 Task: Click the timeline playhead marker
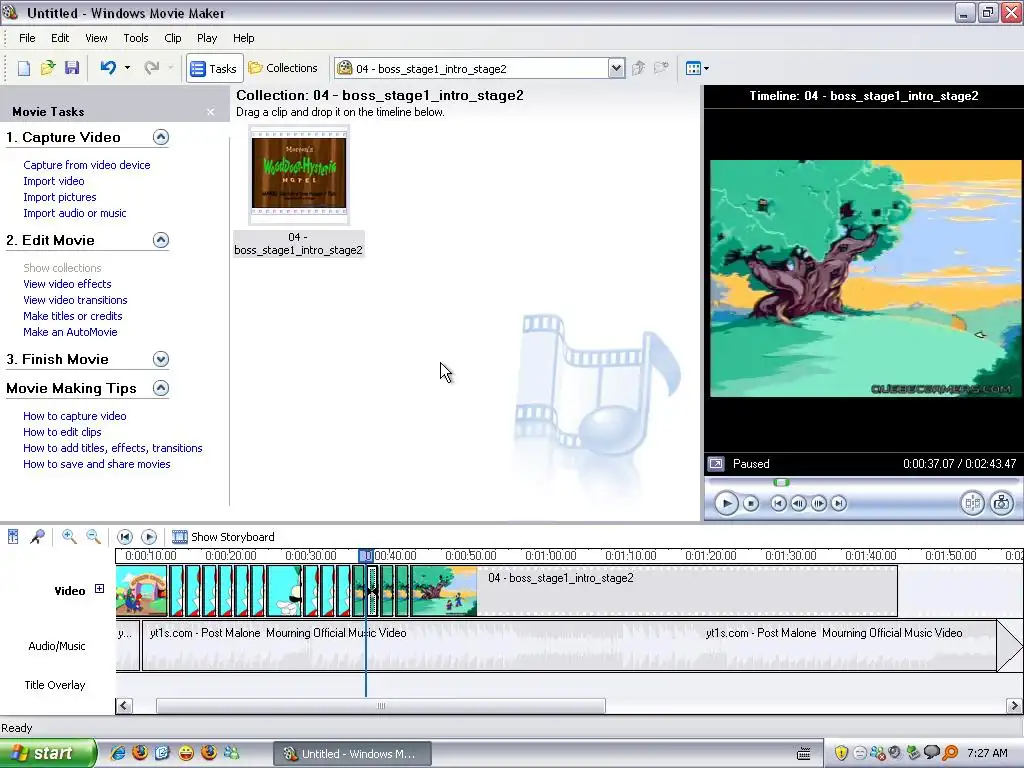pyautogui.click(x=366, y=556)
